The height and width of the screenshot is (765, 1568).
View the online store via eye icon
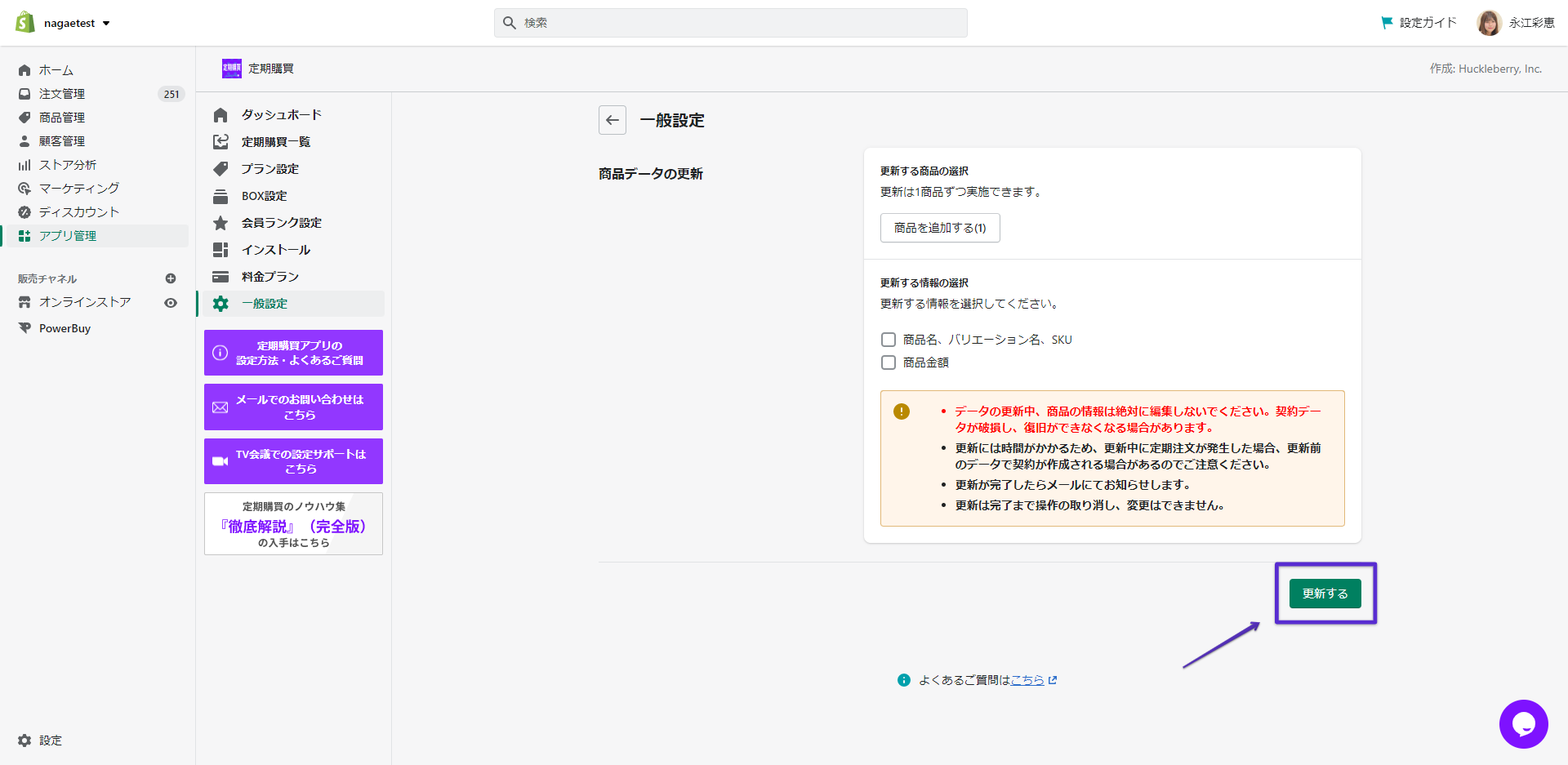[171, 303]
